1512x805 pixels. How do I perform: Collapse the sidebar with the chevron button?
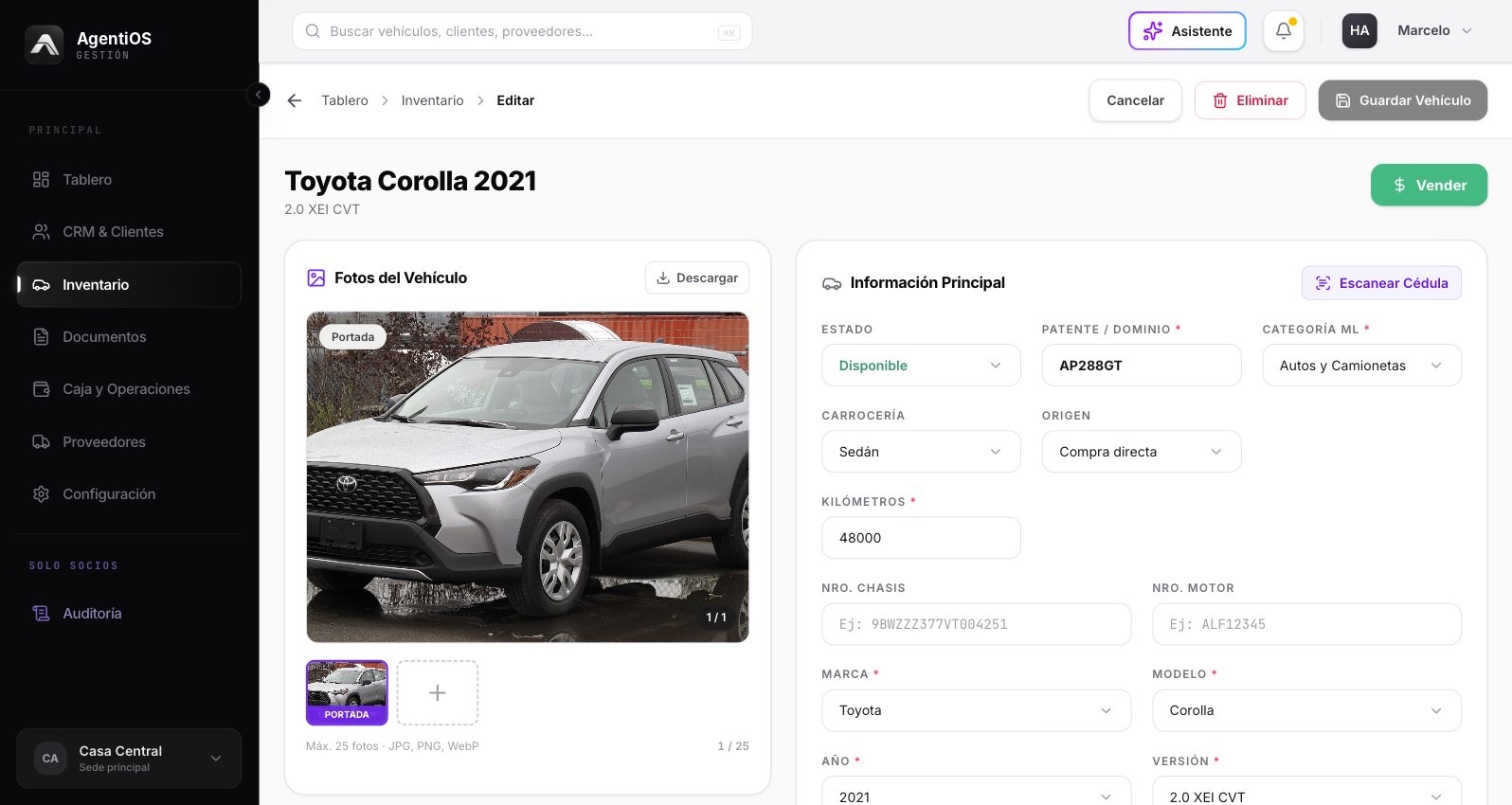point(258,95)
